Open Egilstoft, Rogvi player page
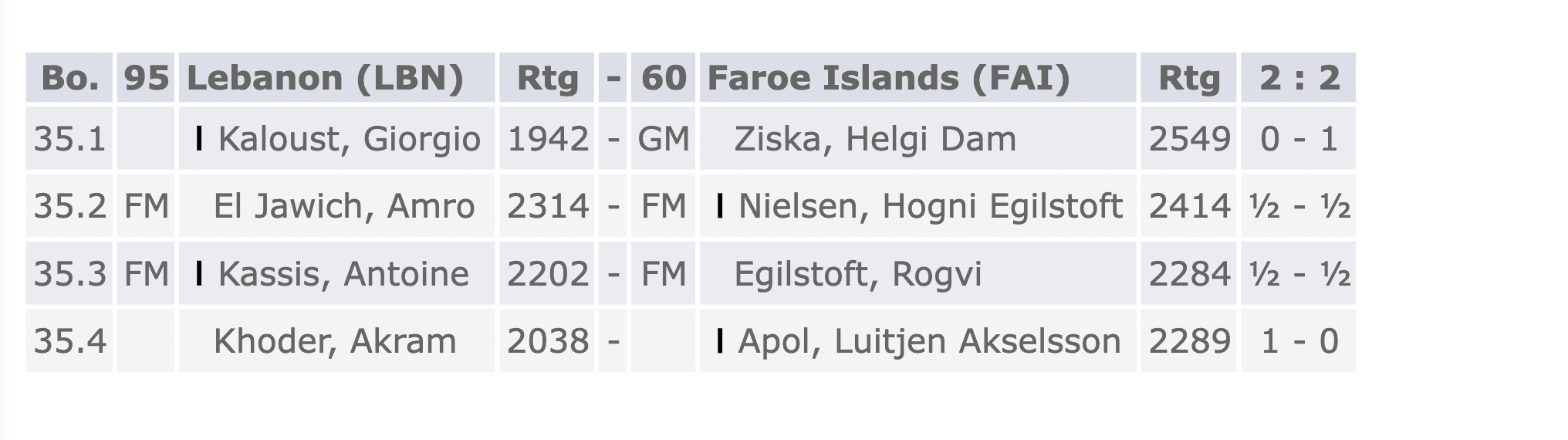The image size is (1568, 440). click(858, 275)
